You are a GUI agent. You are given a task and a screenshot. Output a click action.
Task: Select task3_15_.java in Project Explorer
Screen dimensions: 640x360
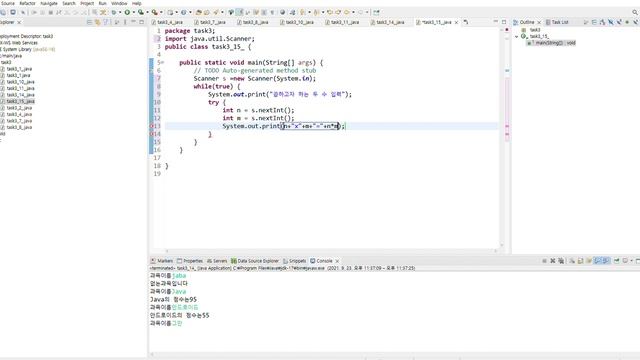(x=20, y=101)
